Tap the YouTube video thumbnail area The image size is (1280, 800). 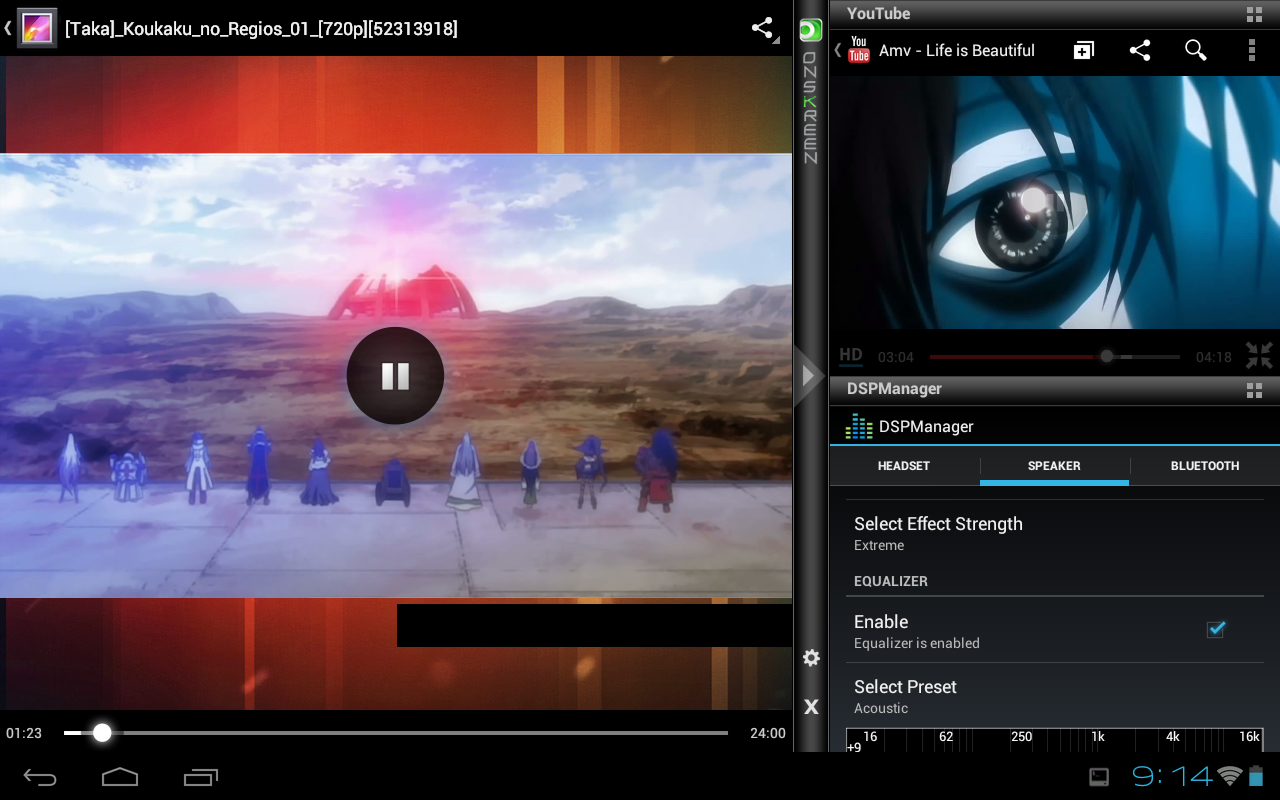pyautogui.click(x=1055, y=202)
